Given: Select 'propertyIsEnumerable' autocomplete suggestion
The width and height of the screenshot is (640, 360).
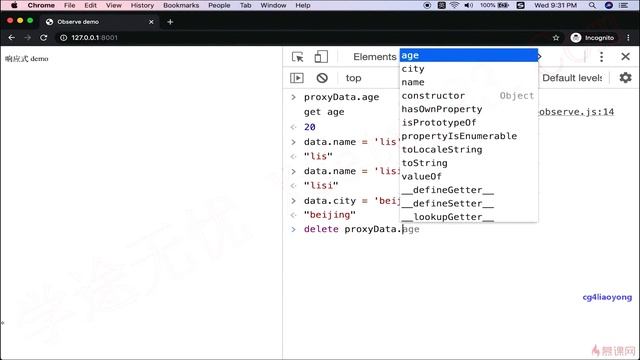Looking at the screenshot, I should click(469, 136).
